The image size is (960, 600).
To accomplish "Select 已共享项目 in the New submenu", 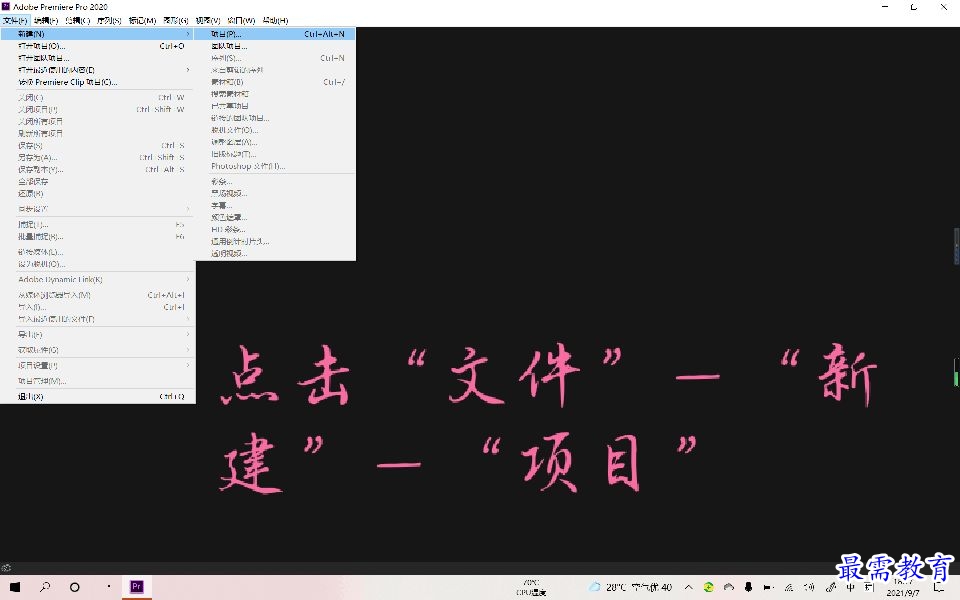I will [275, 106].
